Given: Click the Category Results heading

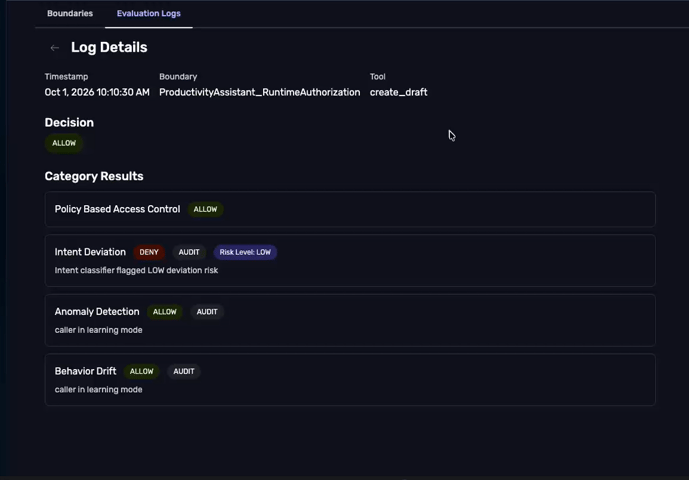Looking at the screenshot, I should (94, 176).
